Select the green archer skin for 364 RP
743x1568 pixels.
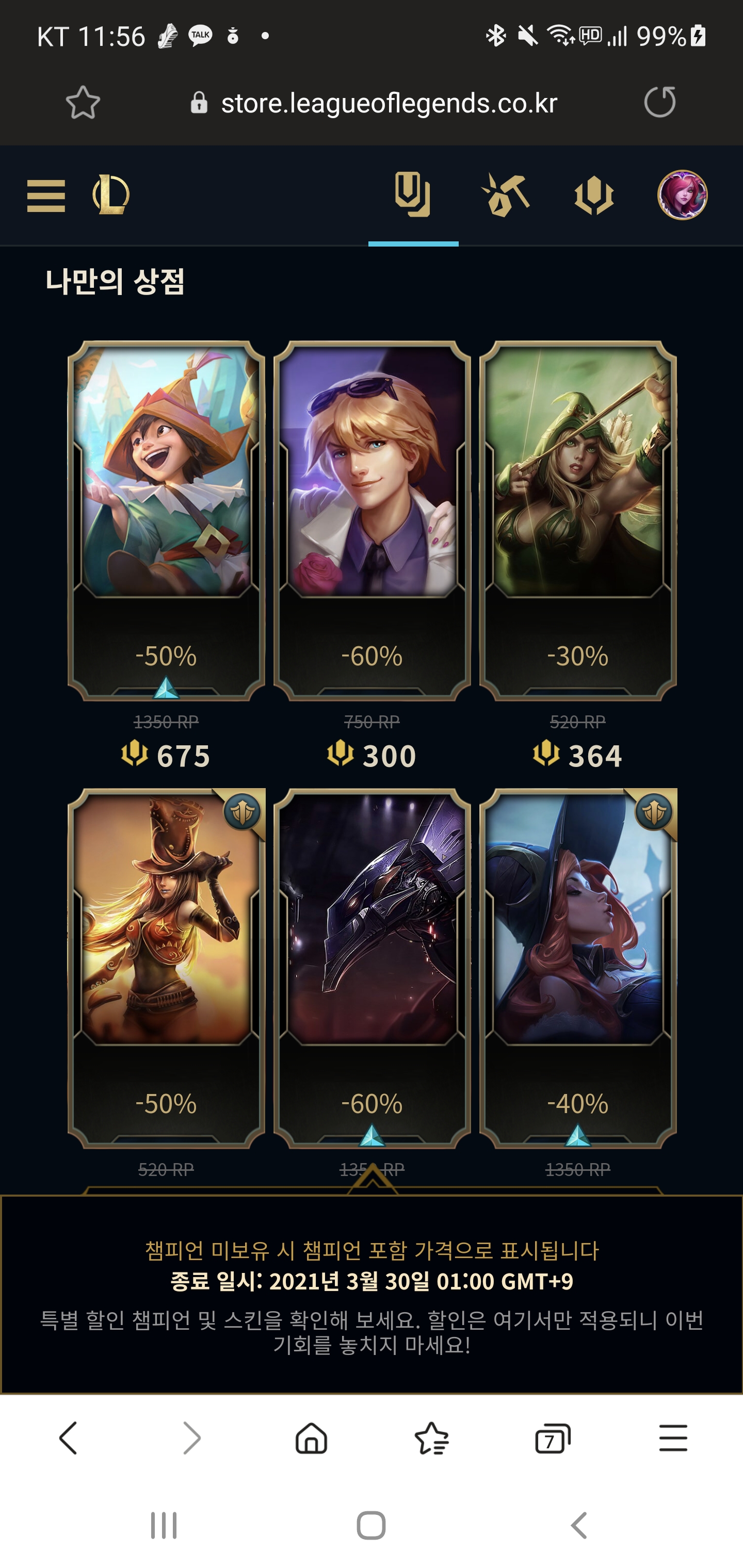click(578, 554)
